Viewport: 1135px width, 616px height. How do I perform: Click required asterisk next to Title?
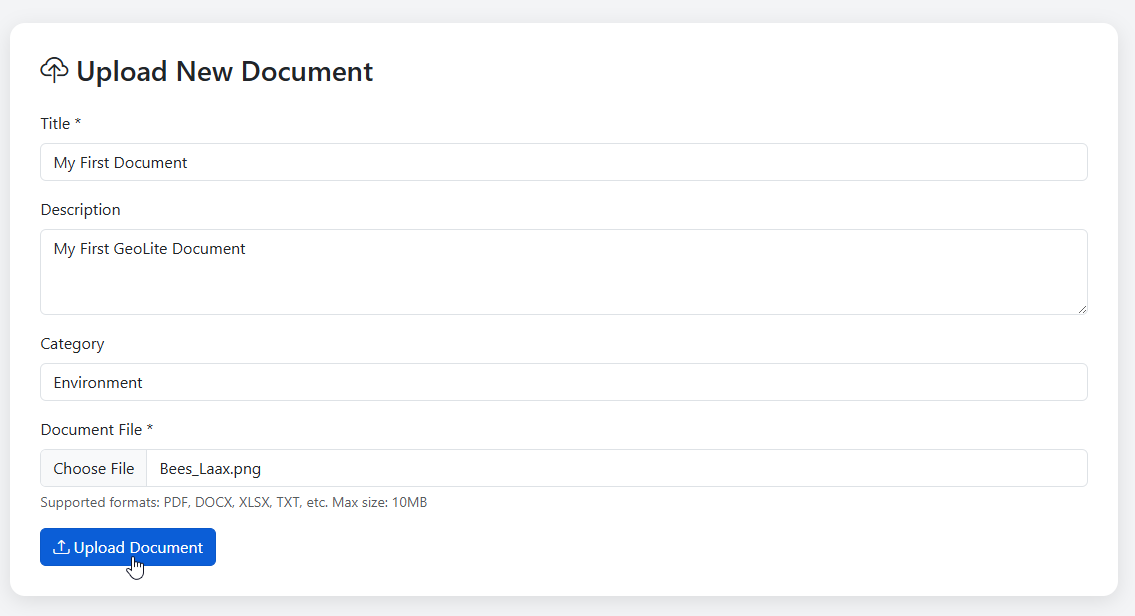point(78,123)
